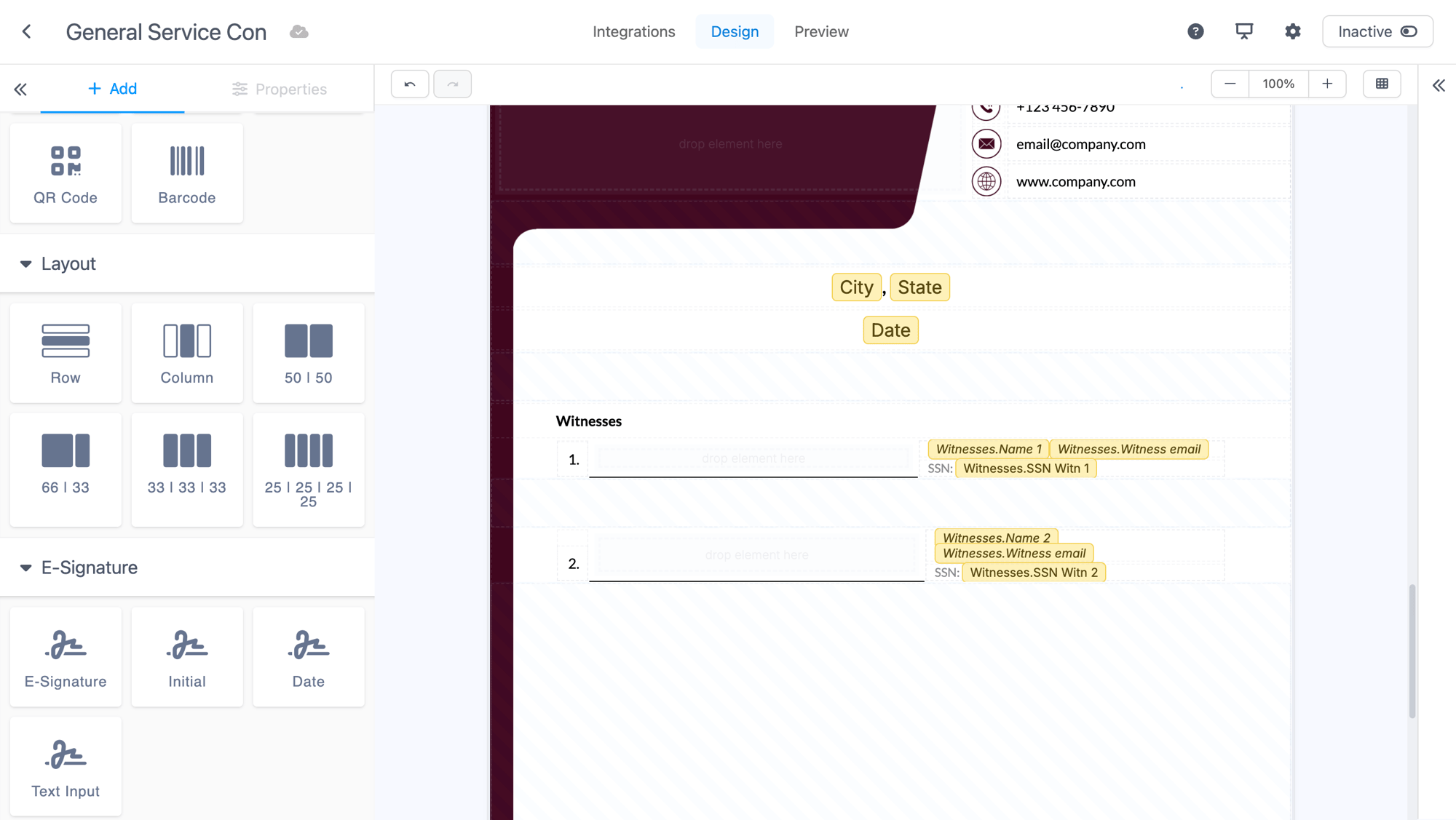Screen dimensions: 1456x820
Task: Click the undo arrow button
Action: point(410,84)
